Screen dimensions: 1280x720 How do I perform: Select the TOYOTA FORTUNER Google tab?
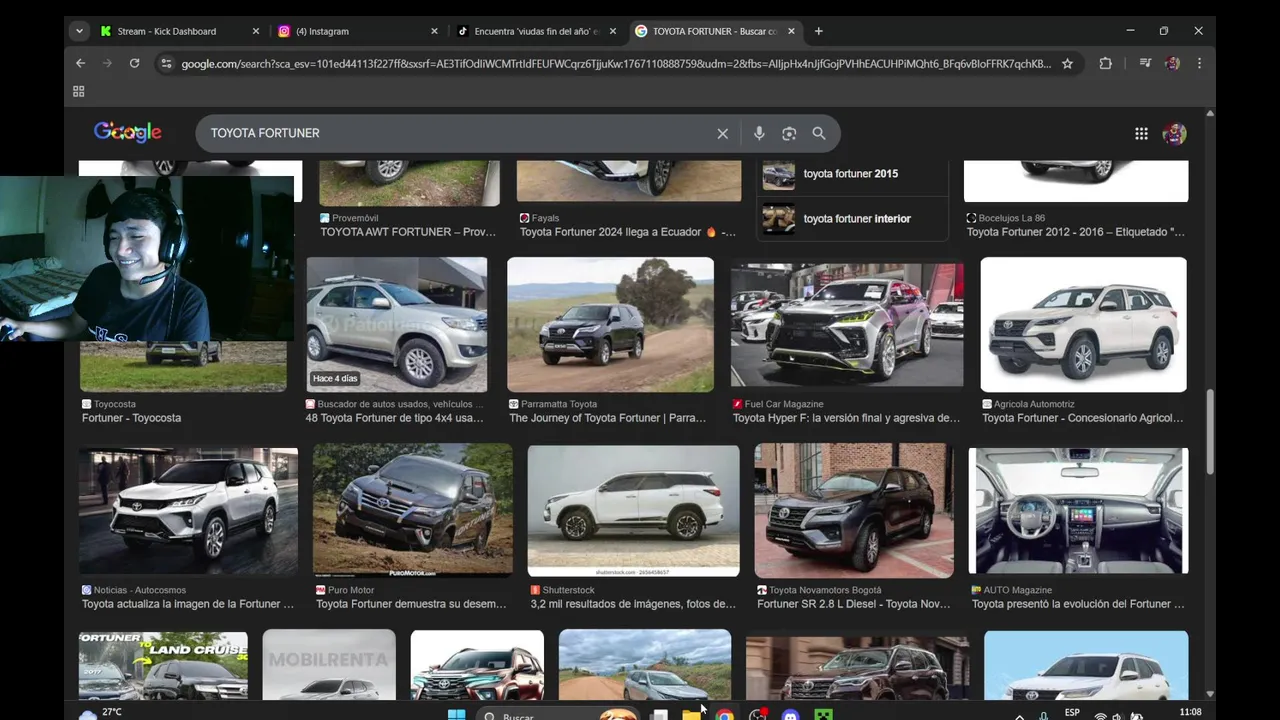point(715,31)
